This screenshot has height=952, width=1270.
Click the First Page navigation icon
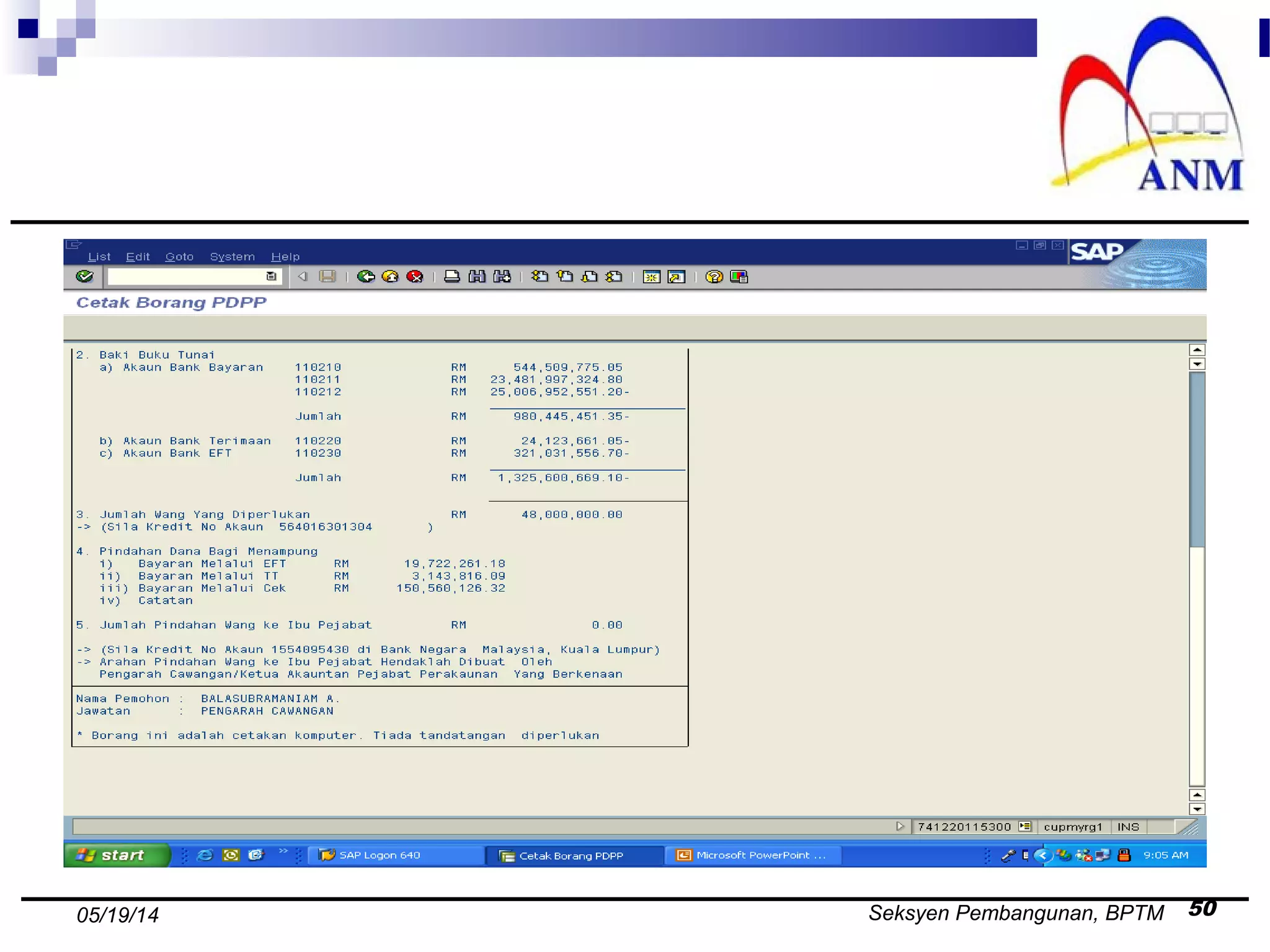(540, 276)
